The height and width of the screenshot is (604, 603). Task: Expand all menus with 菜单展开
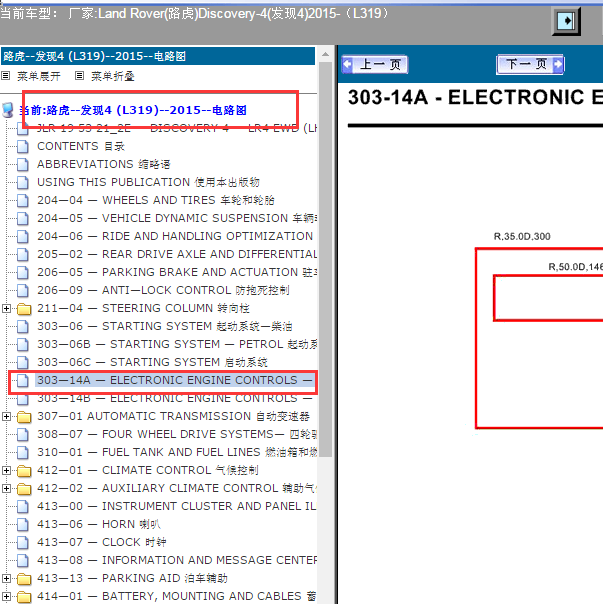pyautogui.click(x=39, y=76)
